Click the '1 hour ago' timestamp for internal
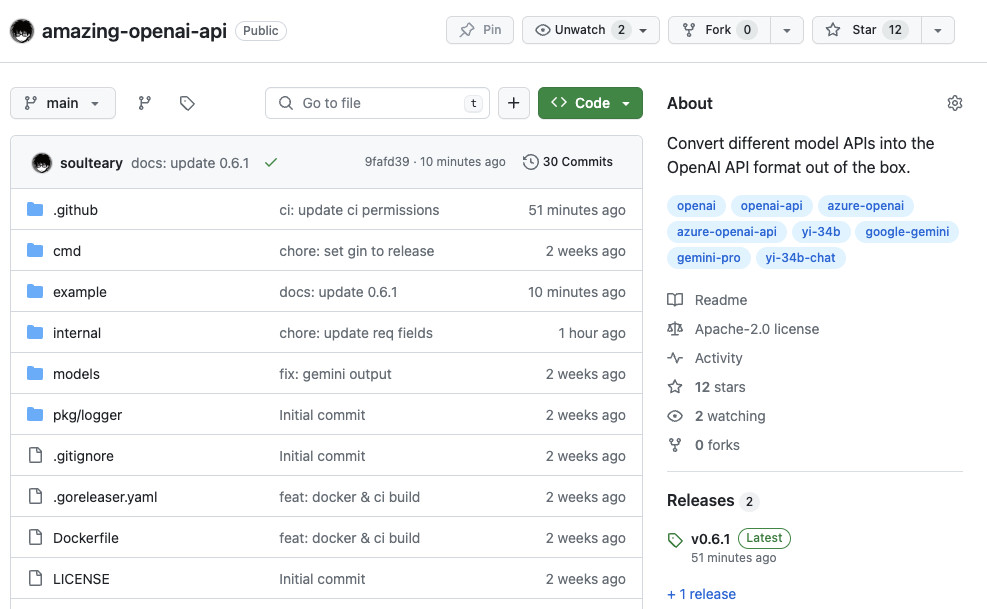Viewport: 987px width, 609px height. pyautogui.click(x=592, y=333)
